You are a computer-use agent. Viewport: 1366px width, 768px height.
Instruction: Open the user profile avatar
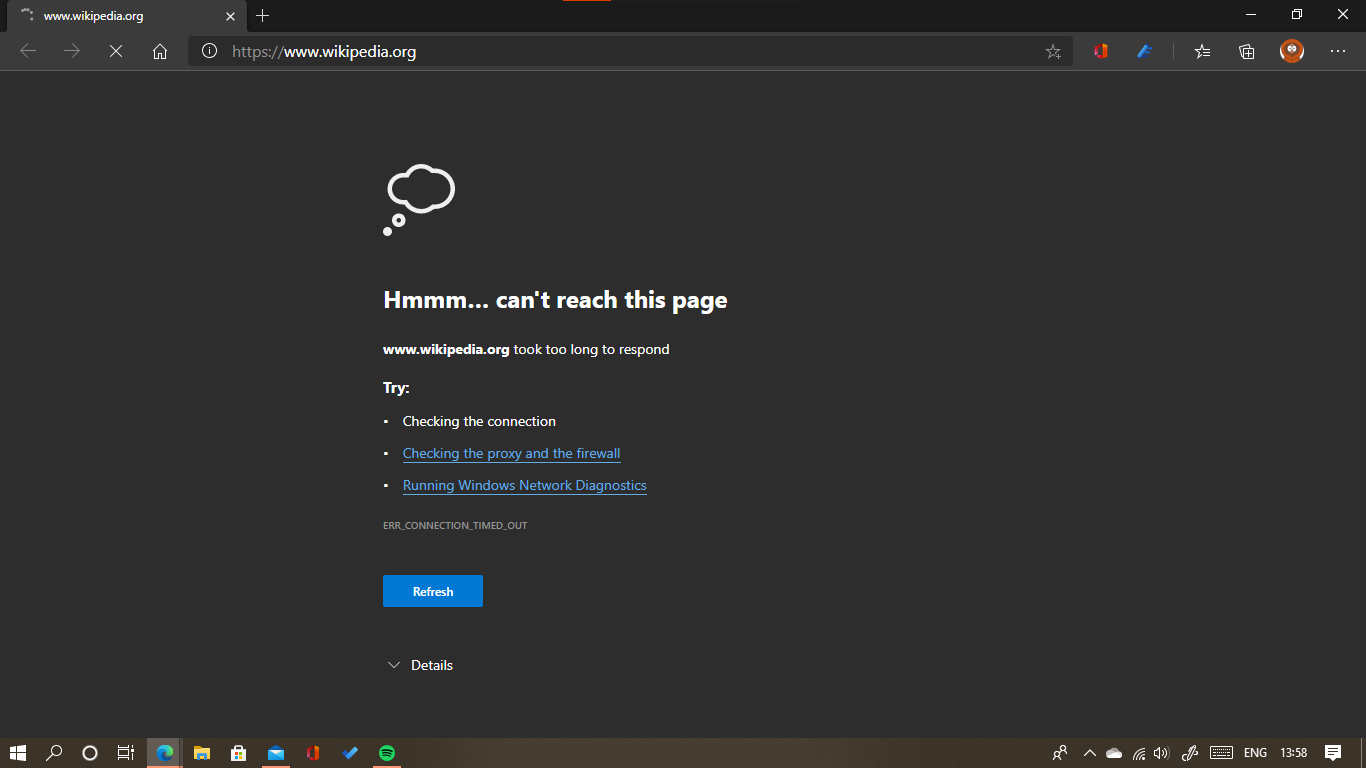click(x=1292, y=51)
